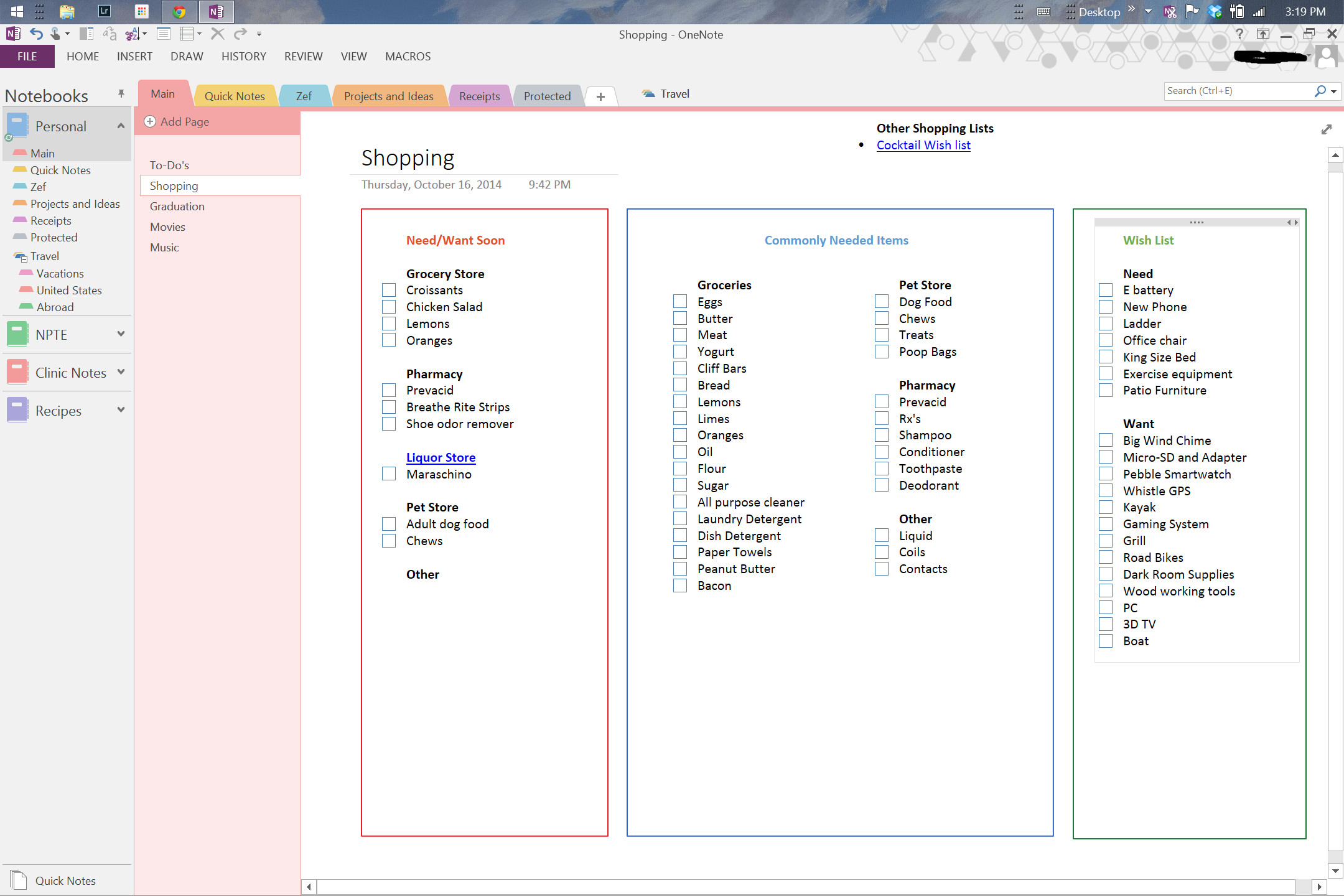1344x896 pixels.
Task: Select the MACROS tab in ribbon
Action: pos(407,56)
